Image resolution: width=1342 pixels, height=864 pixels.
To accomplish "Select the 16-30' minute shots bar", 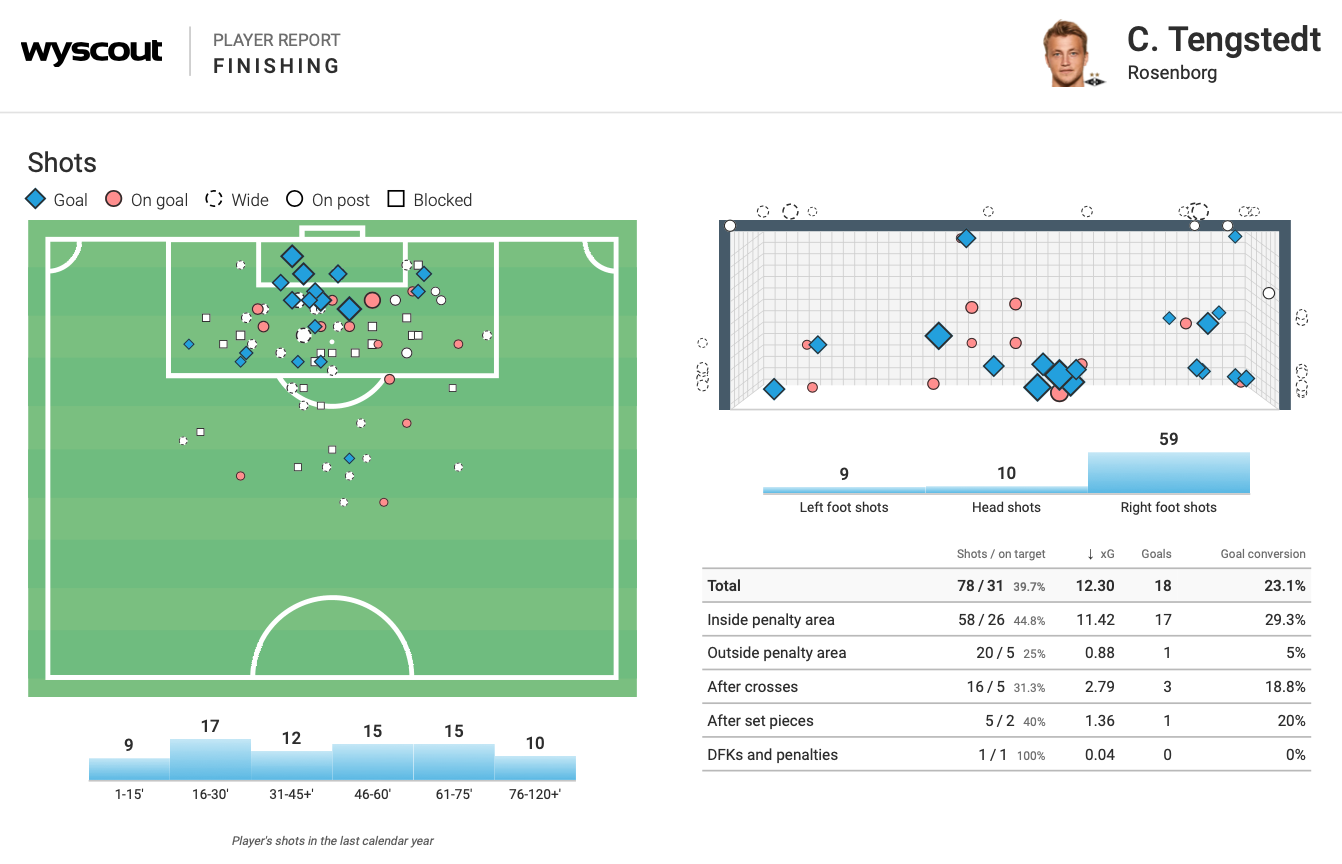I will [x=210, y=759].
